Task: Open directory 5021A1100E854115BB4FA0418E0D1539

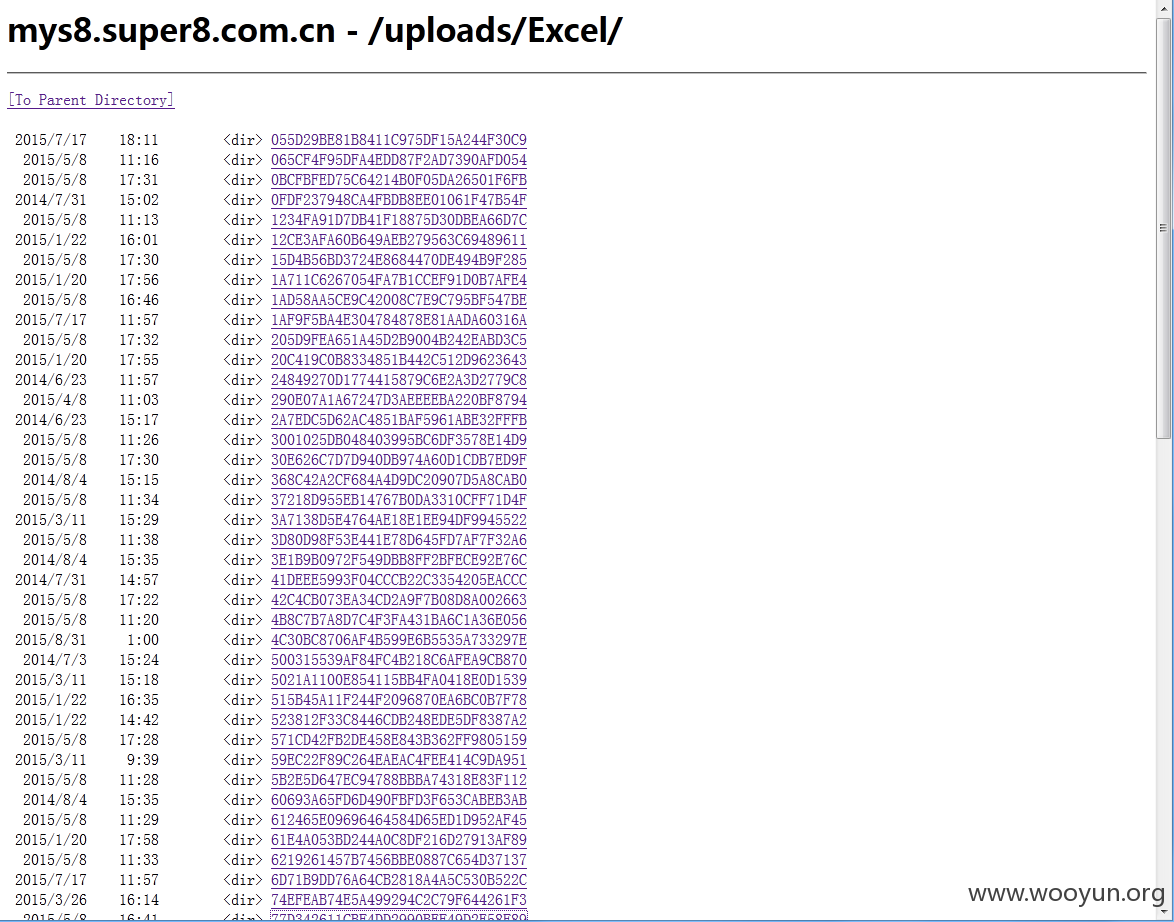Action: [x=398, y=680]
